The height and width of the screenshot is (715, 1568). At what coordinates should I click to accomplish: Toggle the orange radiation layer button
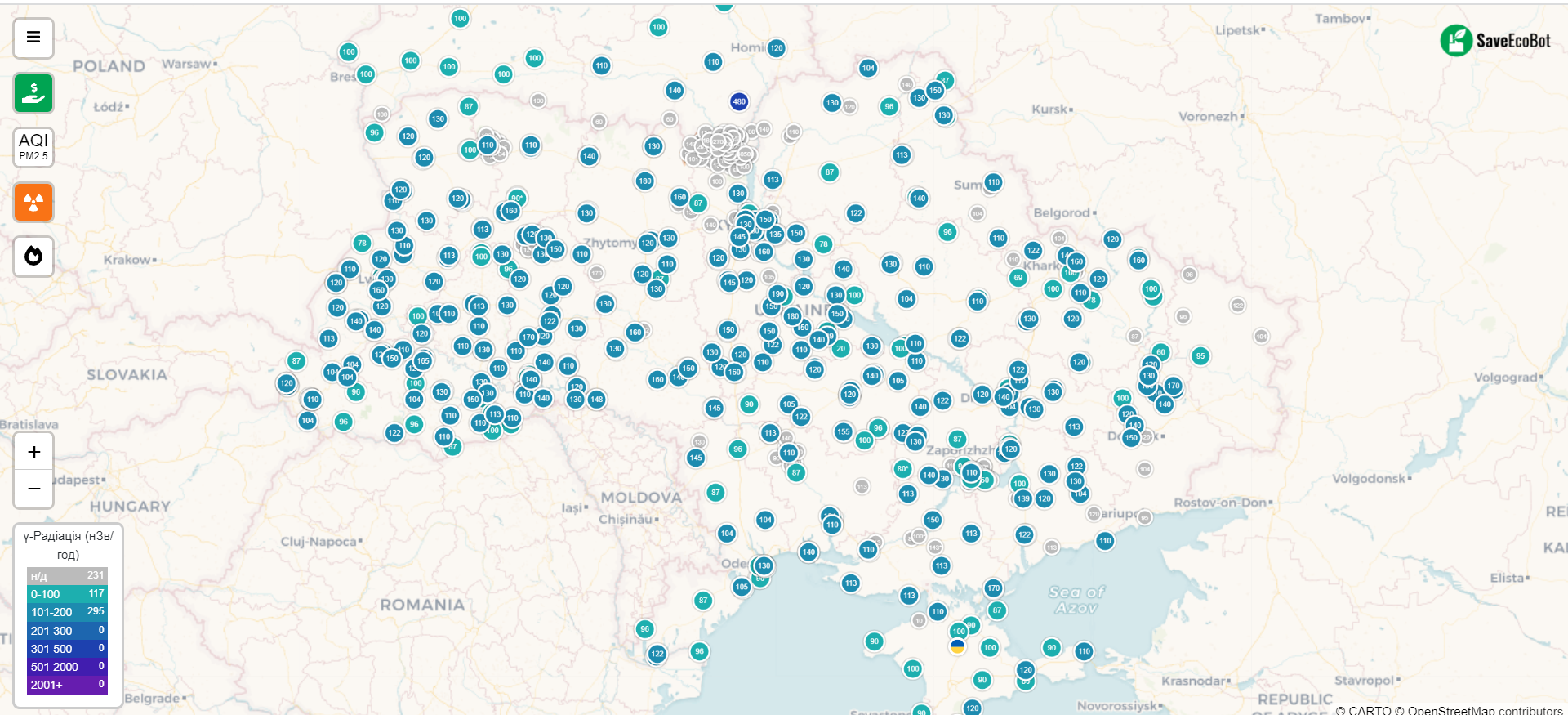pyautogui.click(x=33, y=202)
